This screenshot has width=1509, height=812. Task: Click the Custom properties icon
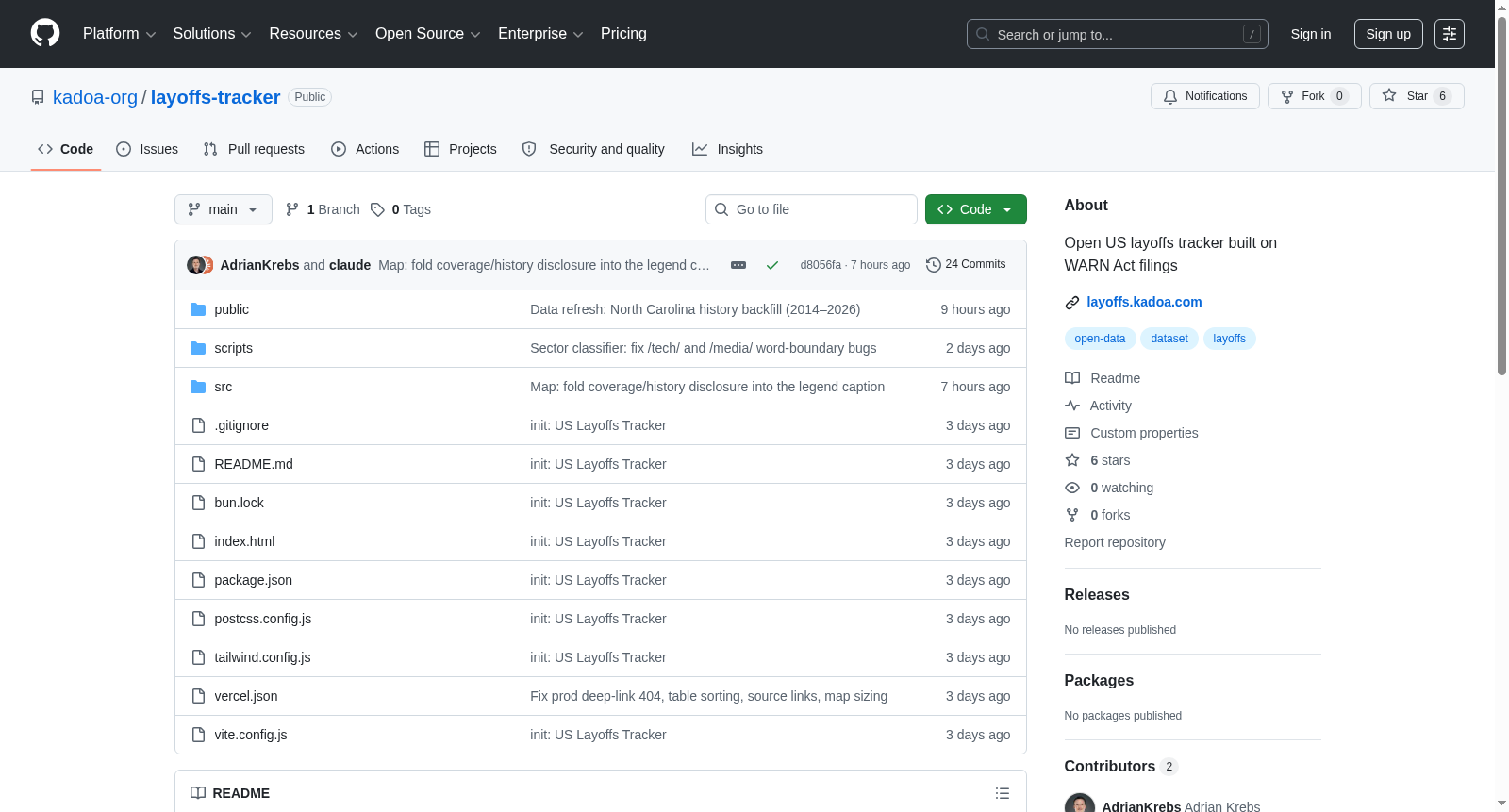point(1072,433)
